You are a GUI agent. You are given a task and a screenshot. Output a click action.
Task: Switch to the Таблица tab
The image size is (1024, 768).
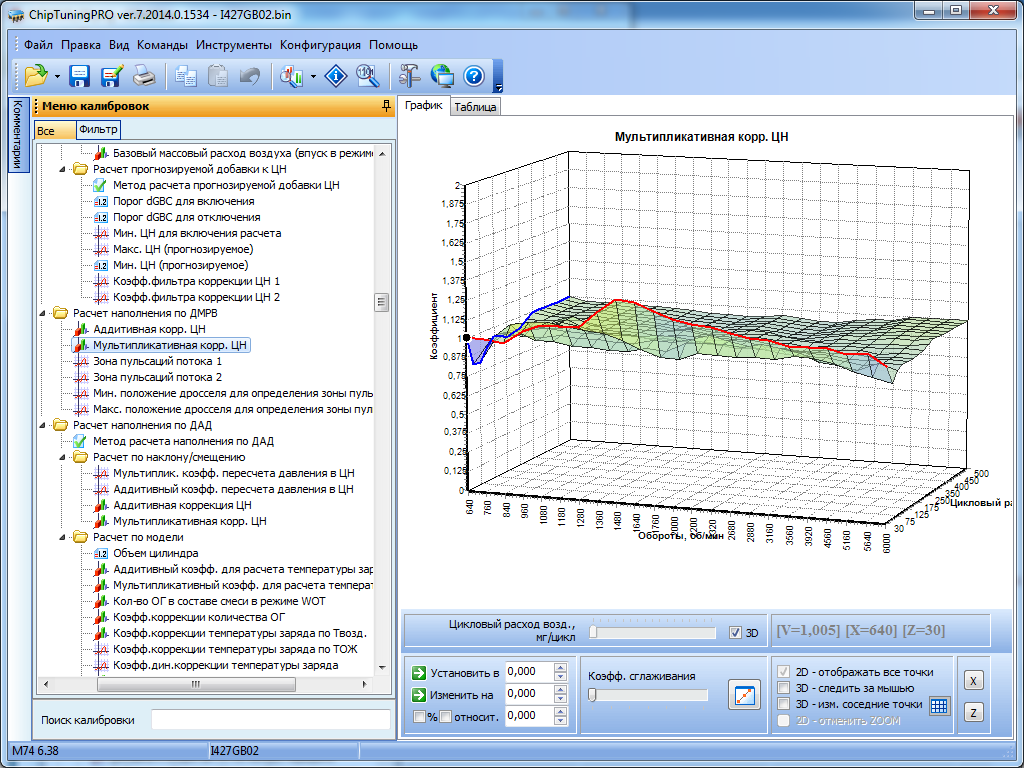(475, 107)
